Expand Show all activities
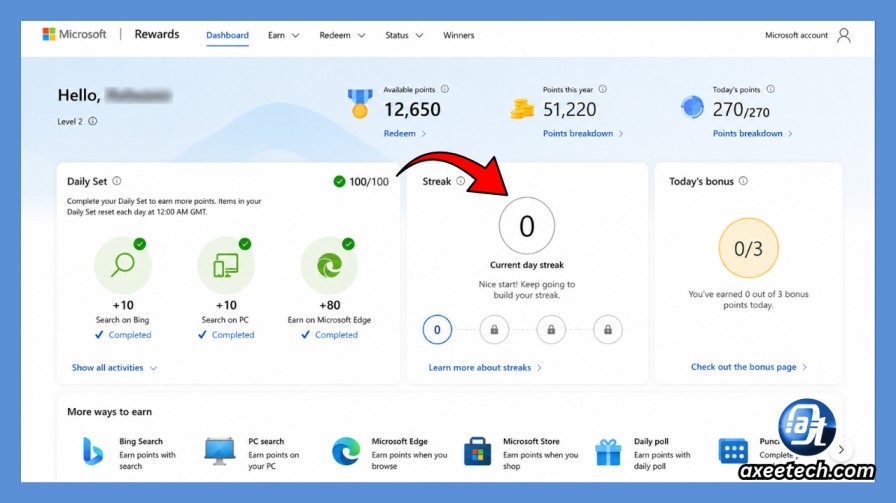896x503 pixels. click(x=114, y=368)
